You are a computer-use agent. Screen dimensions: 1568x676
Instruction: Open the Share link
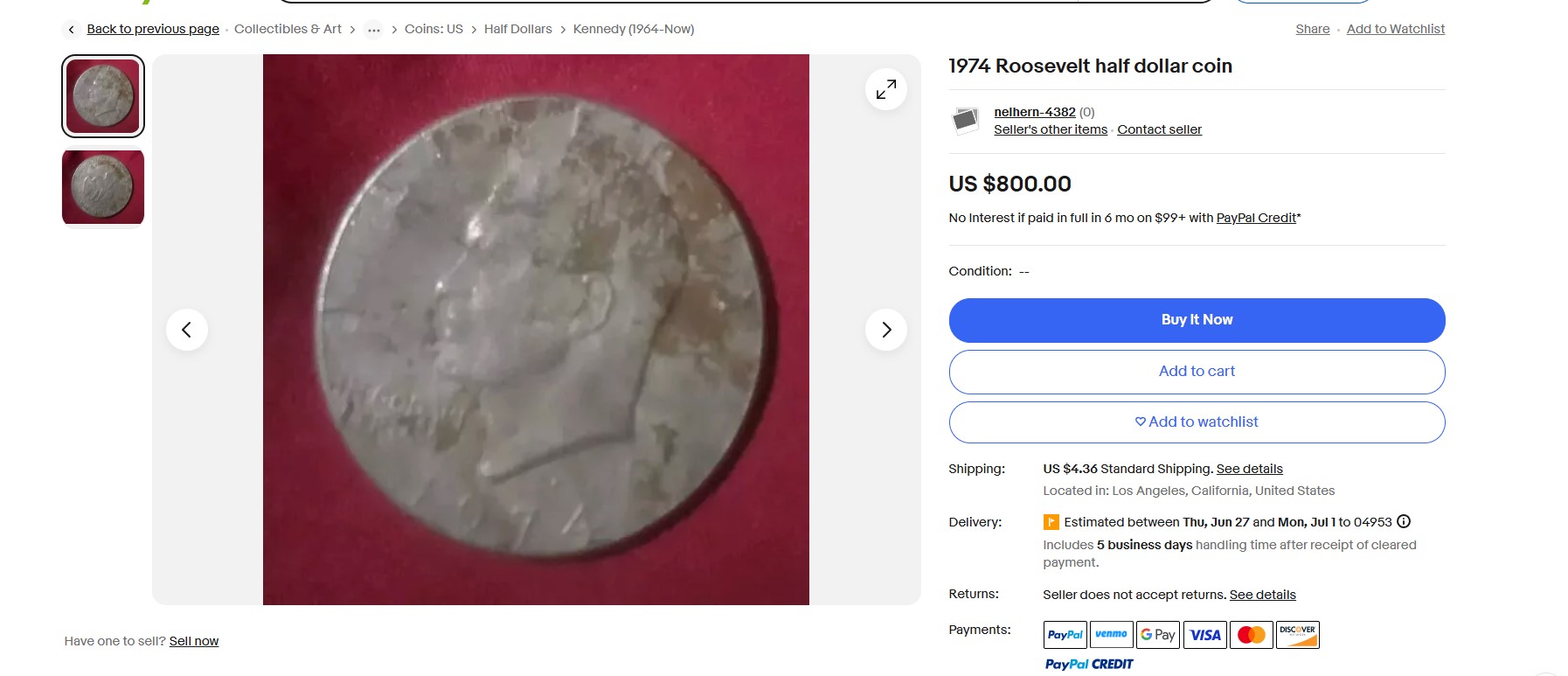tap(1312, 29)
